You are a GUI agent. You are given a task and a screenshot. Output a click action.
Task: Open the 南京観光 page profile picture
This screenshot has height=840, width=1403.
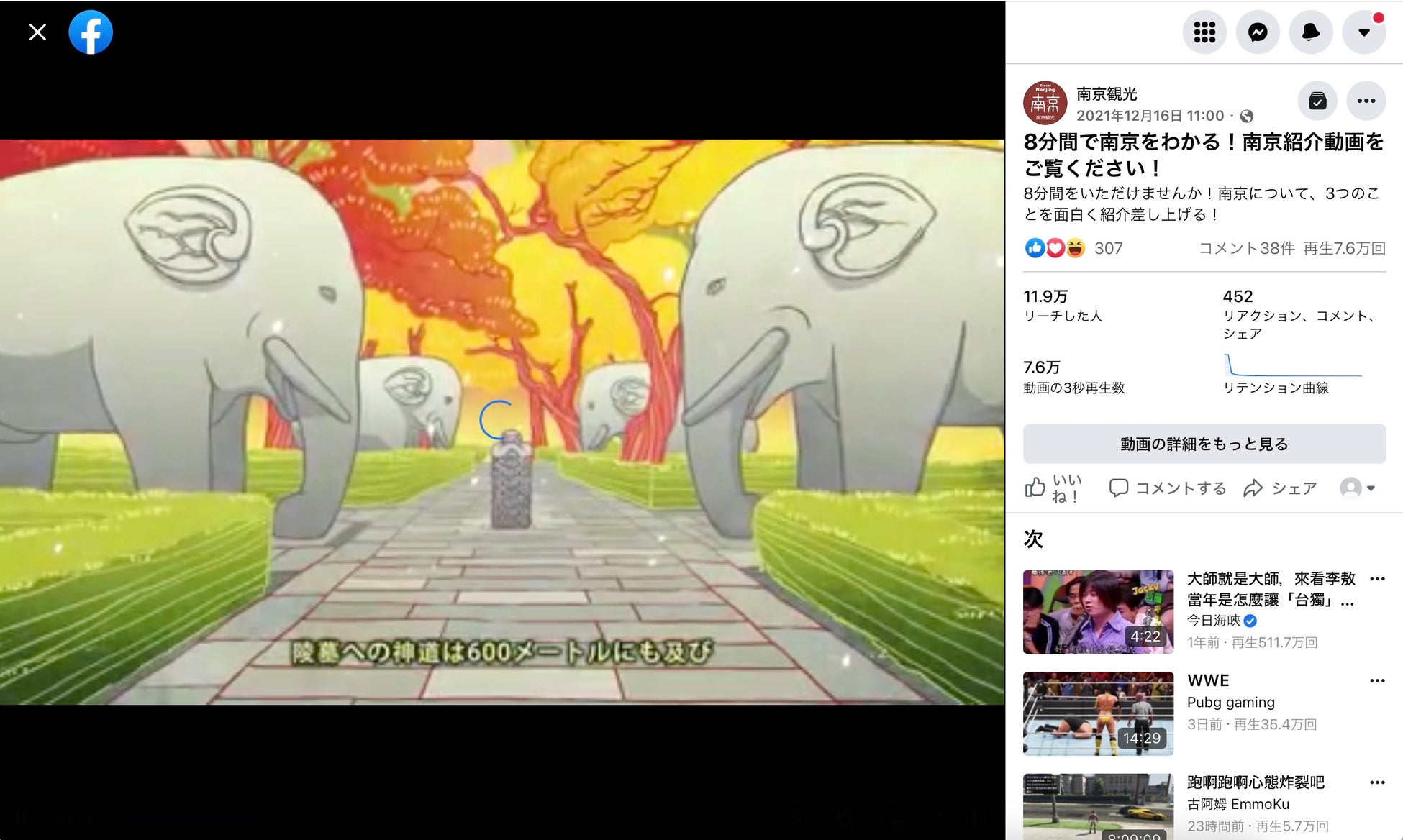pyautogui.click(x=1045, y=103)
